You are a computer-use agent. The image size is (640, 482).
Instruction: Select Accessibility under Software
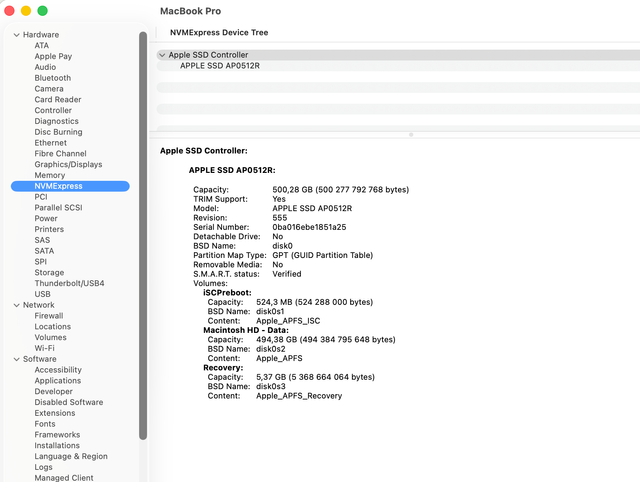tap(58, 370)
